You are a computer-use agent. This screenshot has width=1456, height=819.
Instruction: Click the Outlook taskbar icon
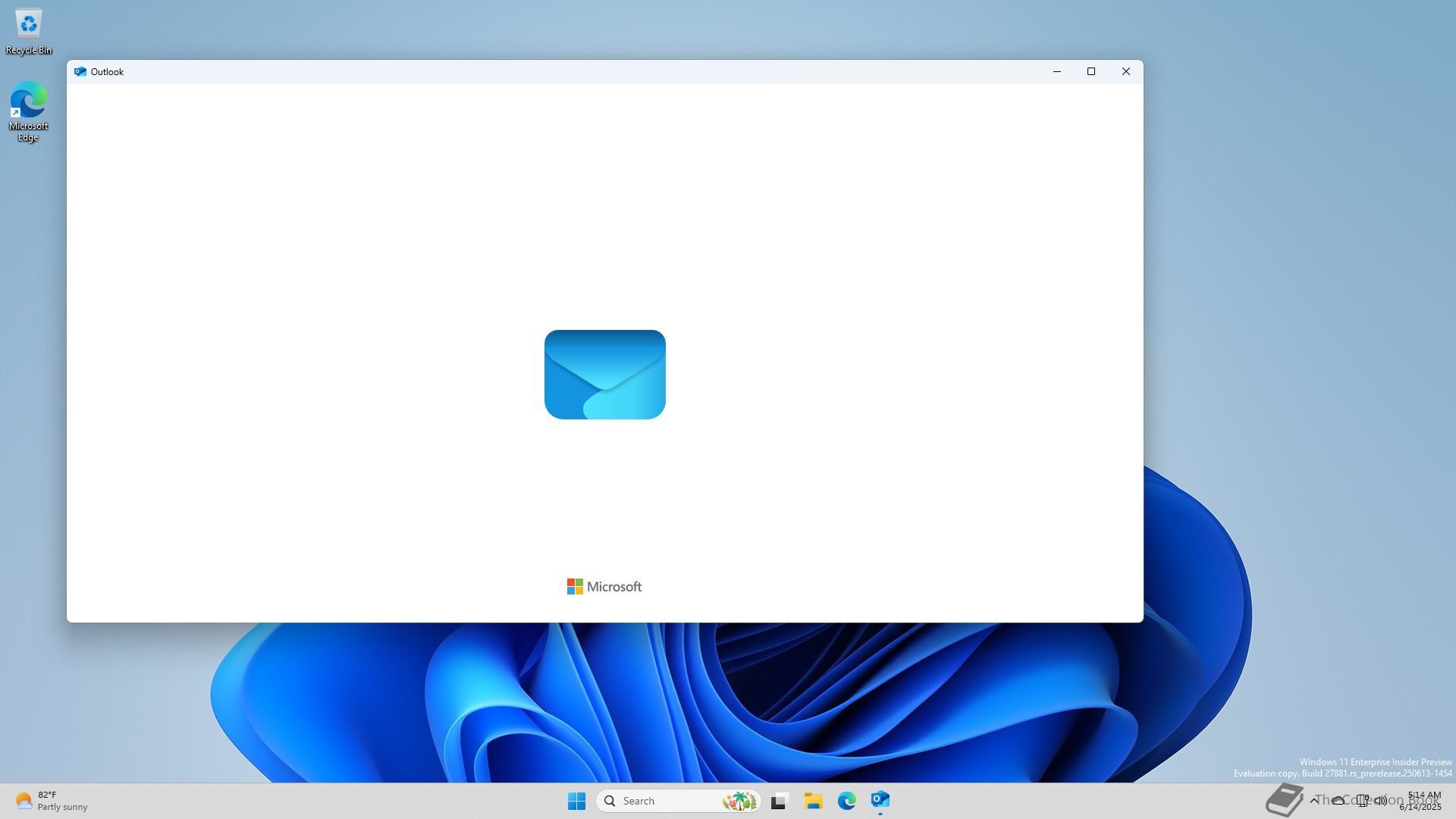[880, 801]
